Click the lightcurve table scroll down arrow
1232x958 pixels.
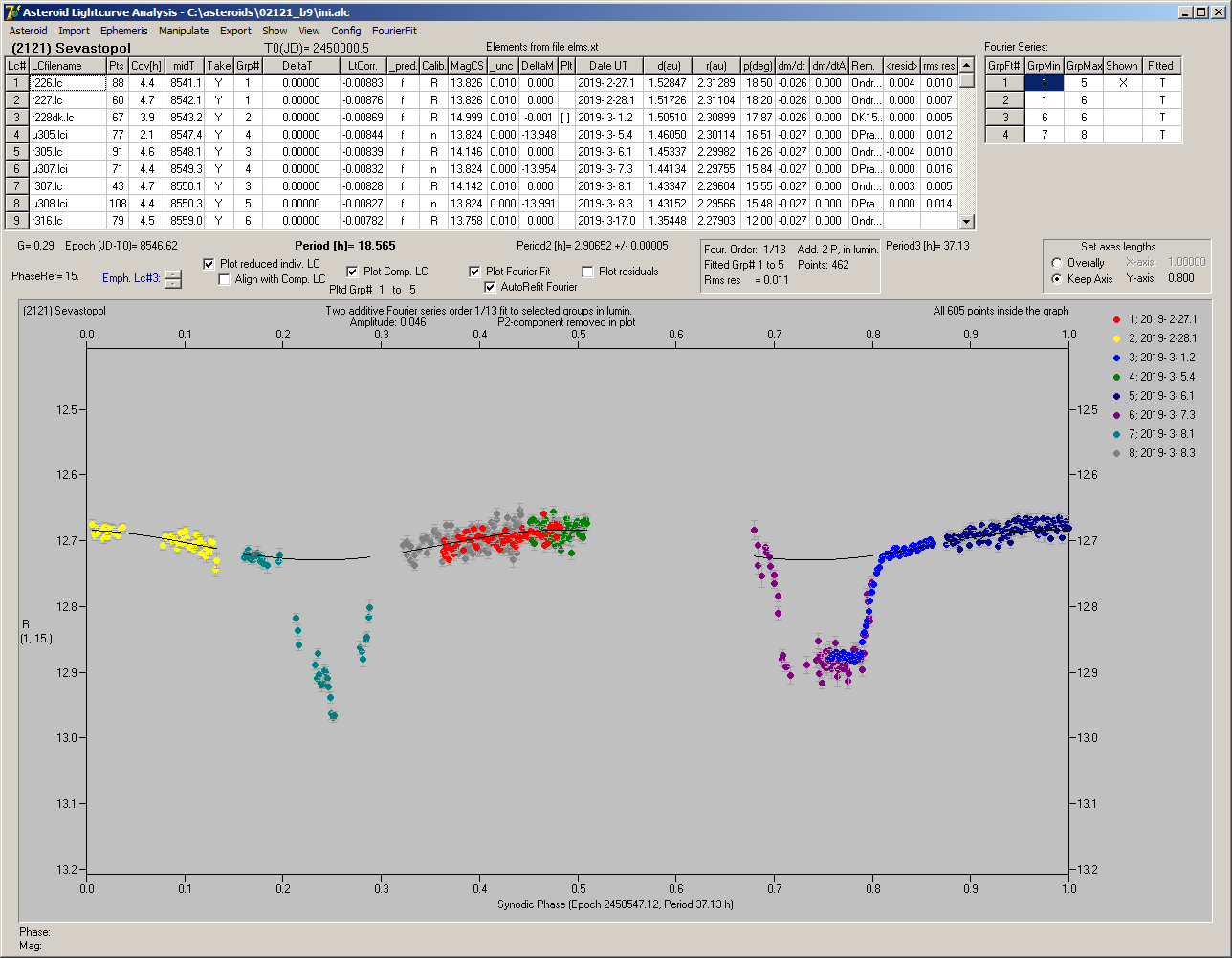point(967,222)
